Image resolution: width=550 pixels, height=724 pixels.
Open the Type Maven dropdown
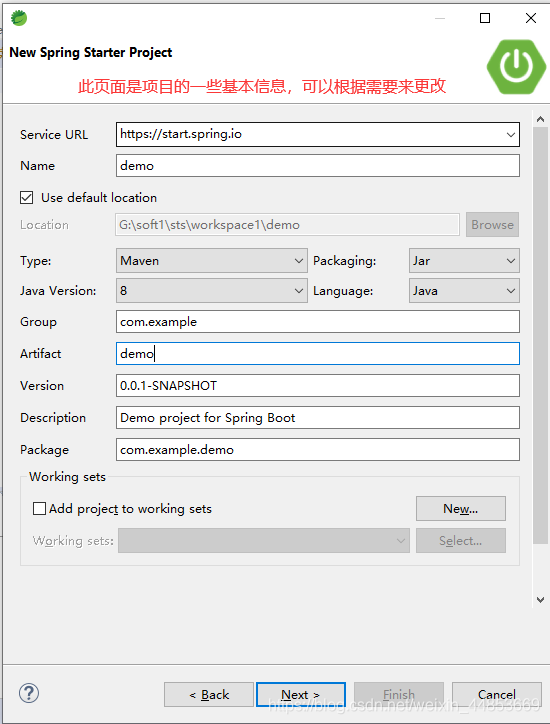click(212, 260)
